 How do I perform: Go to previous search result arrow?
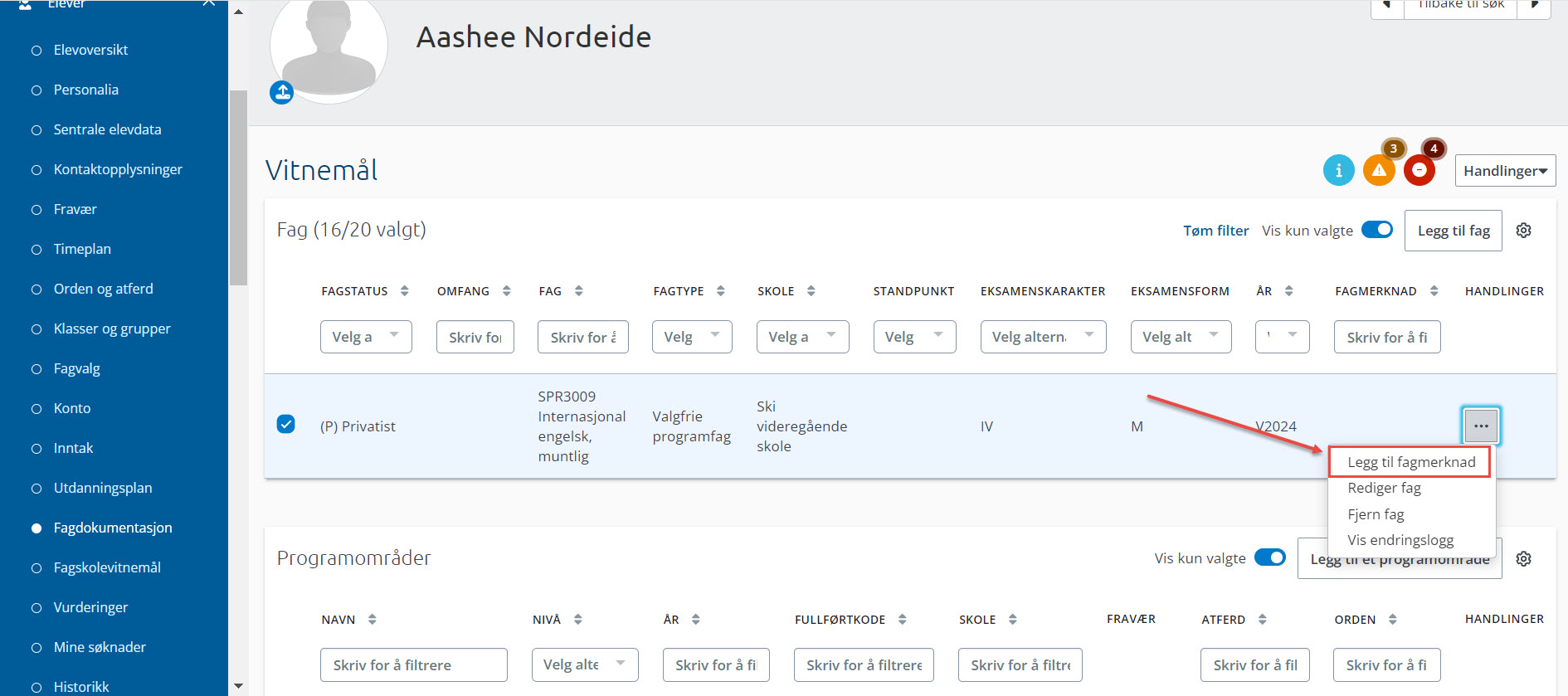pos(1387,7)
